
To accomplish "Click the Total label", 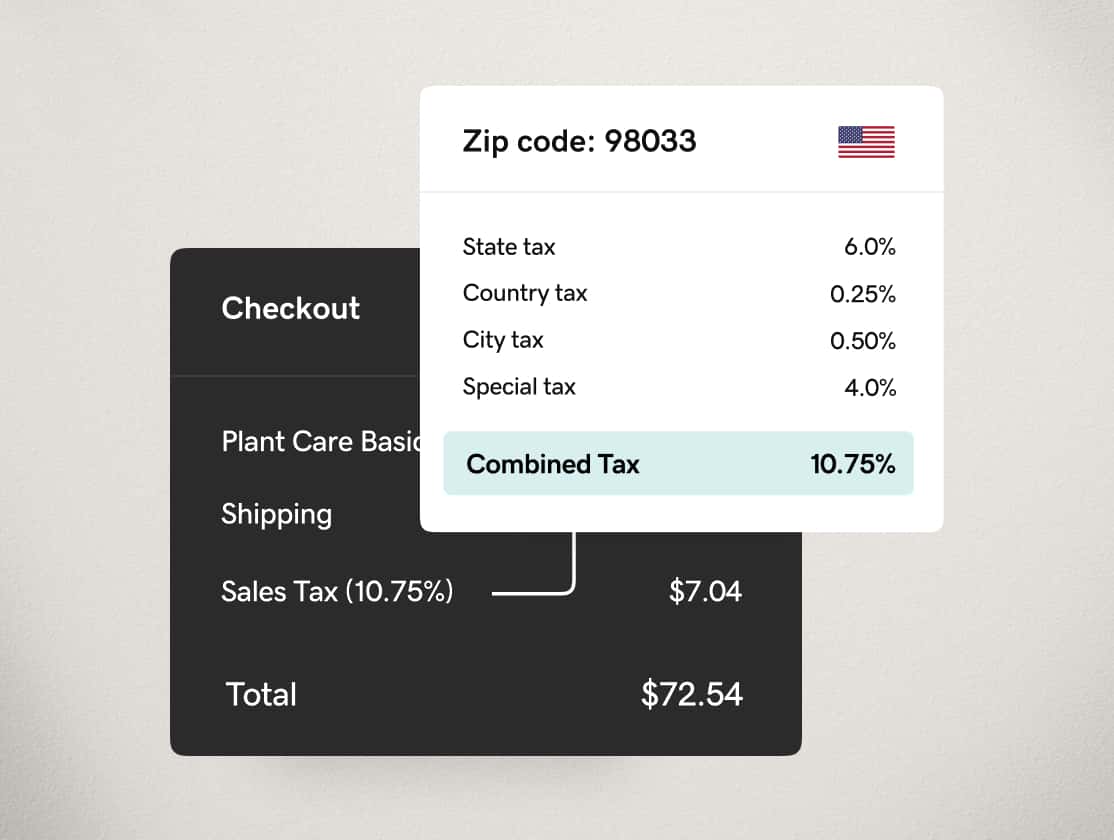I will (x=261, y=694).
